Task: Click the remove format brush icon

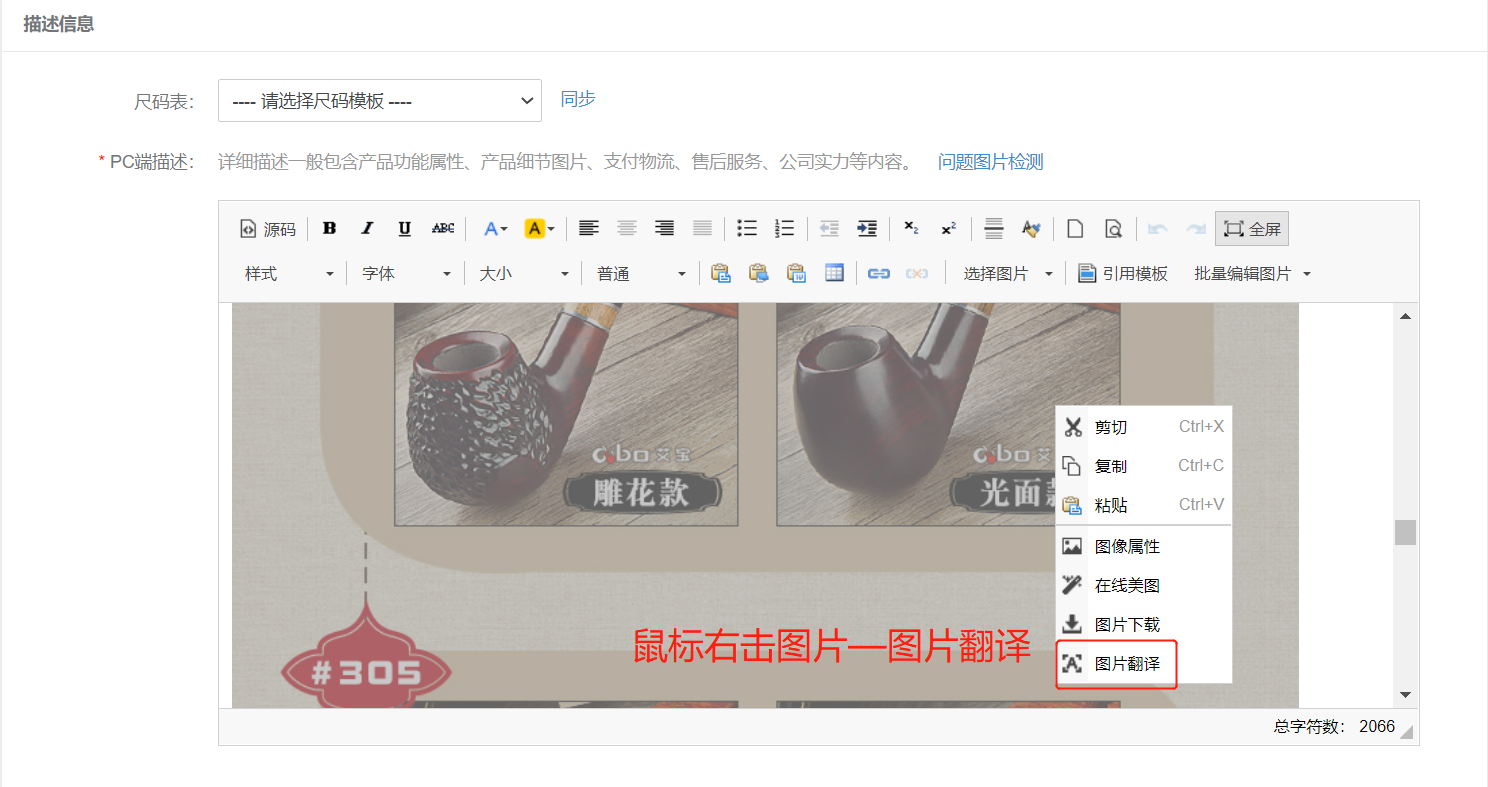Action: click(1031, 229)
